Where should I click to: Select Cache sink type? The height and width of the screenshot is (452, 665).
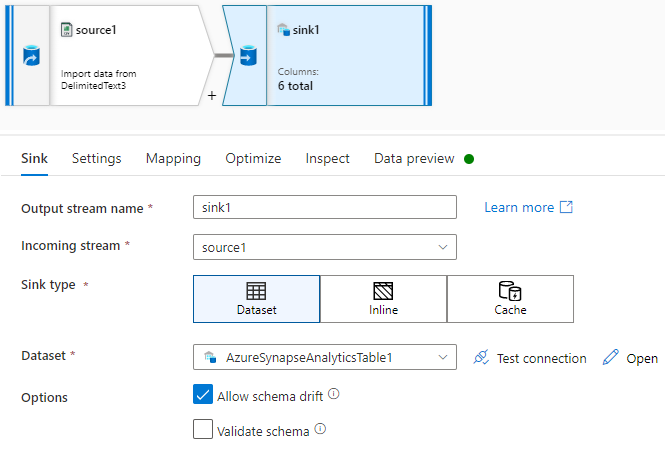(x=510, y=299)
